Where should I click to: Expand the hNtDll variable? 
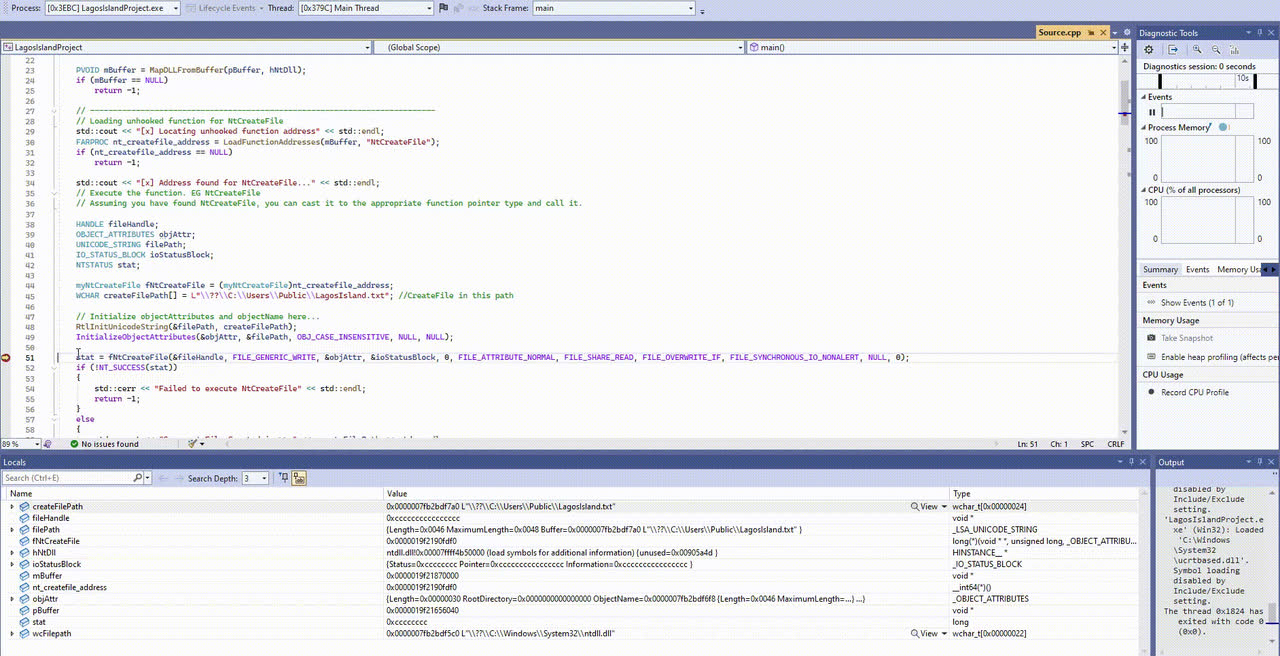pyautogui.click(x=12, y=553)
